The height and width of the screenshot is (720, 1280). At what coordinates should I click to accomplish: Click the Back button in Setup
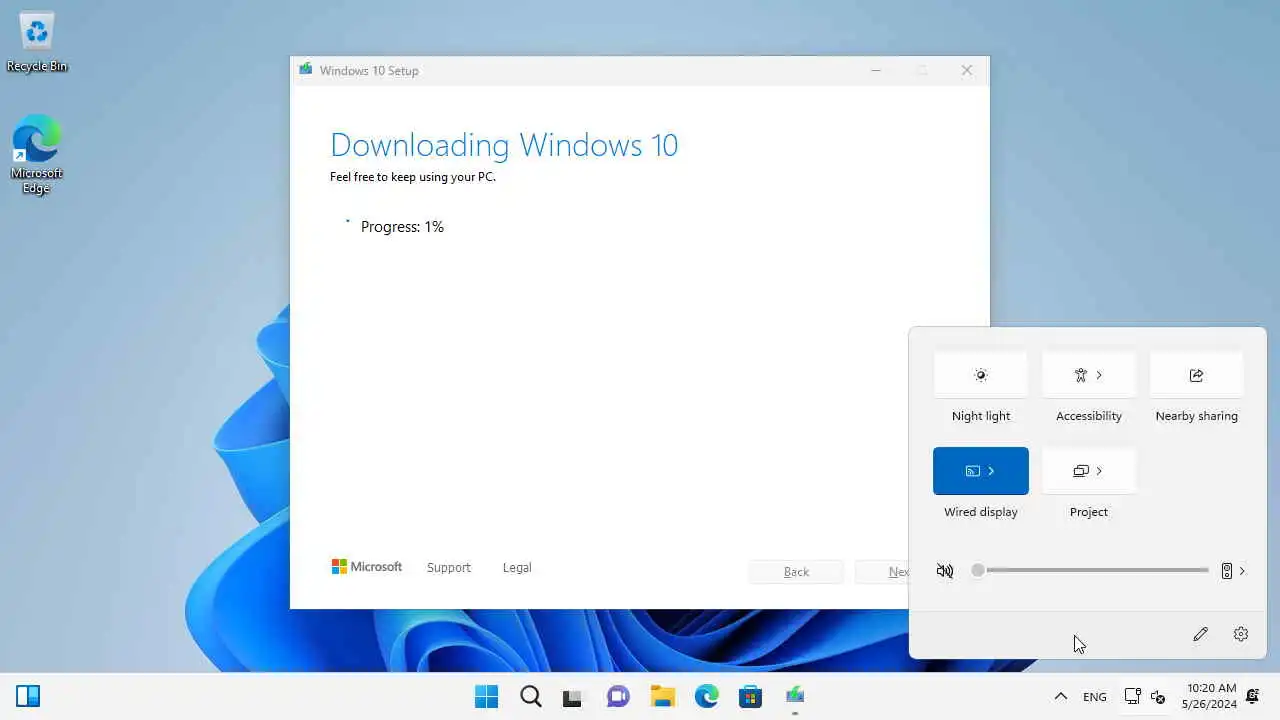(x=796, y=572)
